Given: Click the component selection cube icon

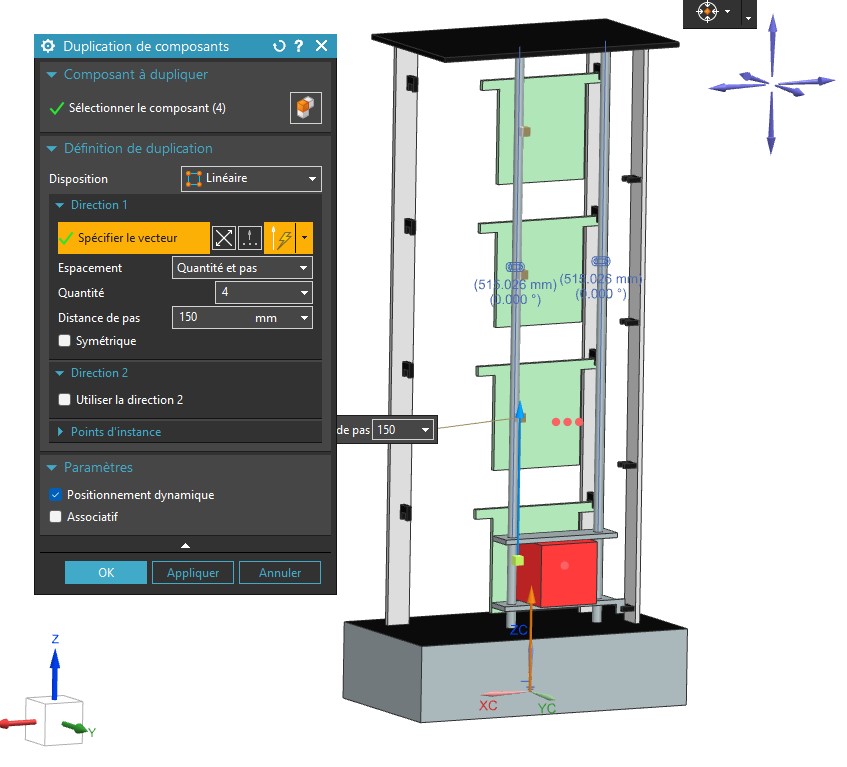Looking at the screenshot, I should 306,108.
